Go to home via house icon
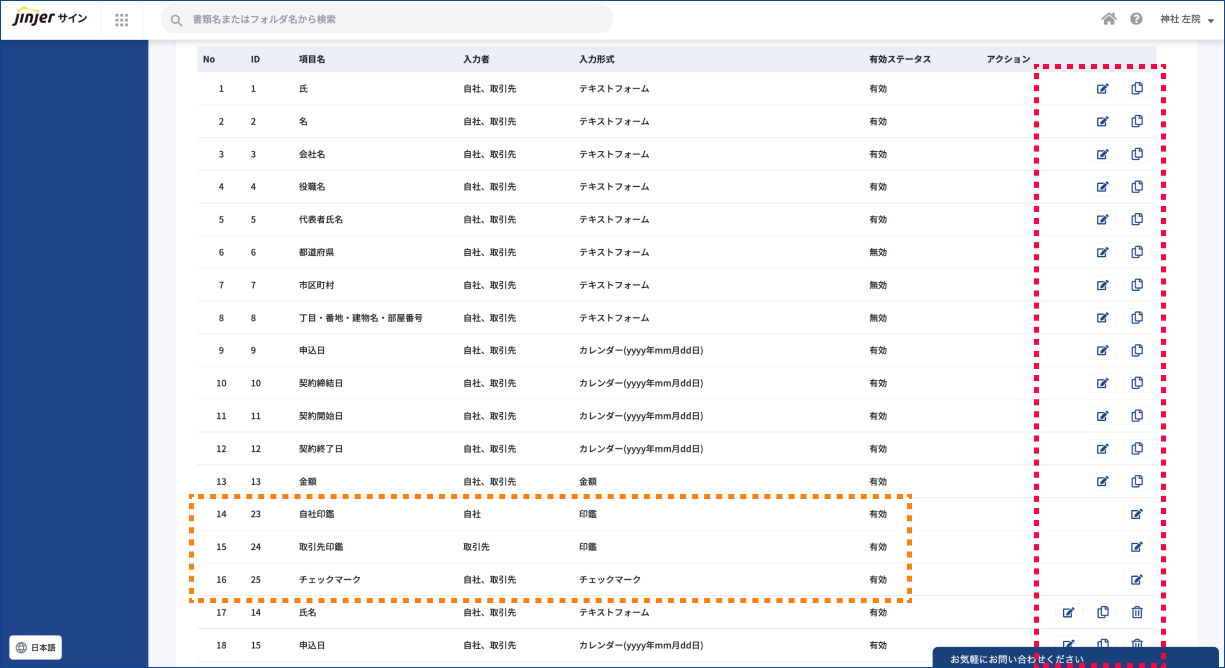1225x668 pixels. 1108,19
